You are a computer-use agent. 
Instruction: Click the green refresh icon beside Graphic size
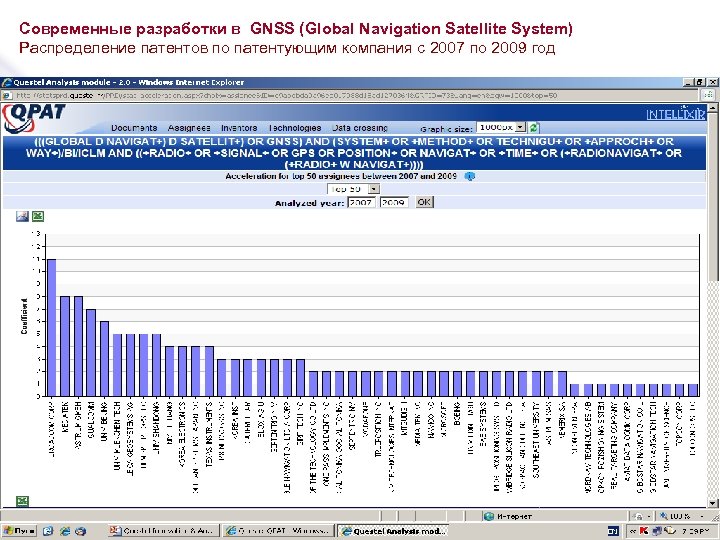tap(534, 127)
